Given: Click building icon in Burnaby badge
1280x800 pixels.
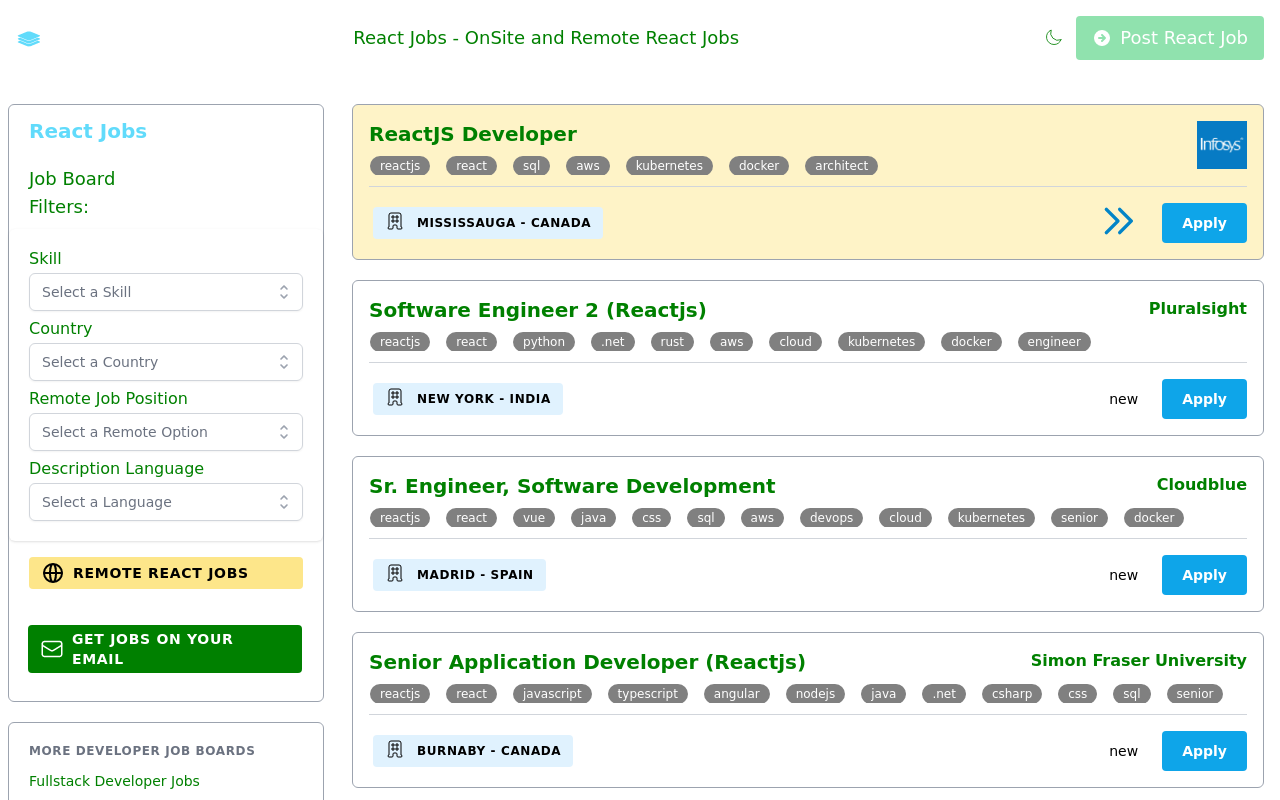Looking at the screenshot, I should [395, 750].
